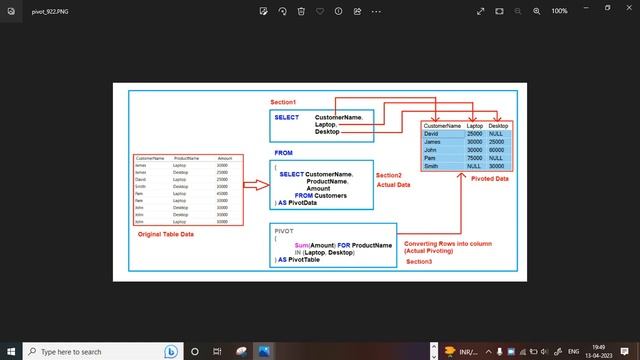
Task: Show file info with the info icon
Action: click(338, 11)
